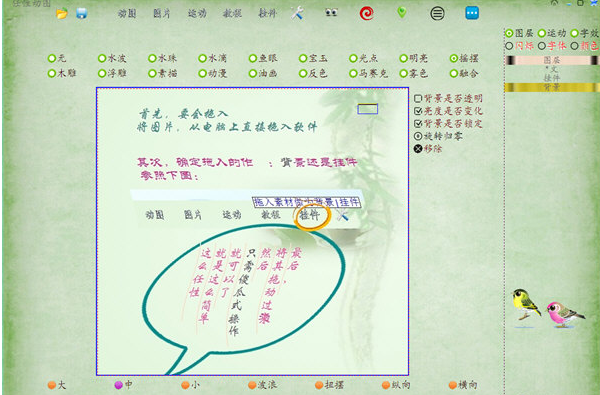Select the 挂件 layer in the layer list
600x395 pixels.
tap(551, 78)
